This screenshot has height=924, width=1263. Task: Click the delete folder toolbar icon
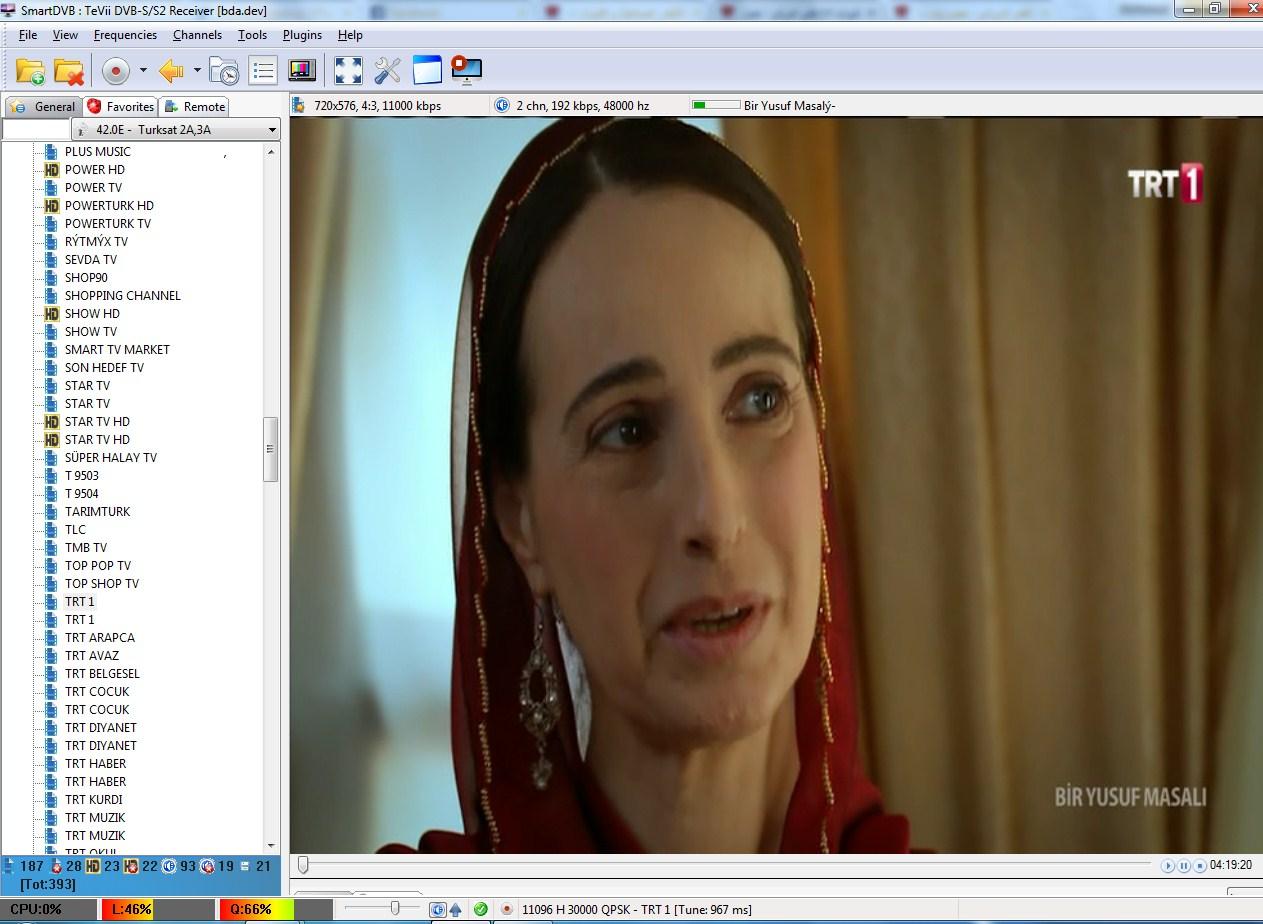click(69, 71)
